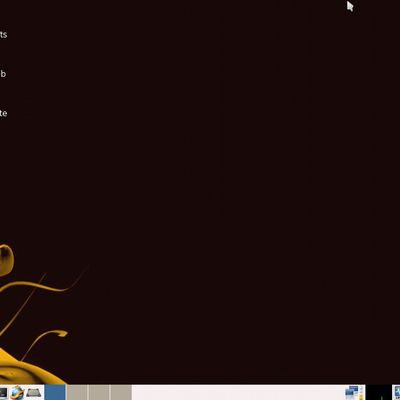The width and height of the screenshot is (400, 400).
Task: Click the empty dark desktop background
Action: (x=217, y=183)
